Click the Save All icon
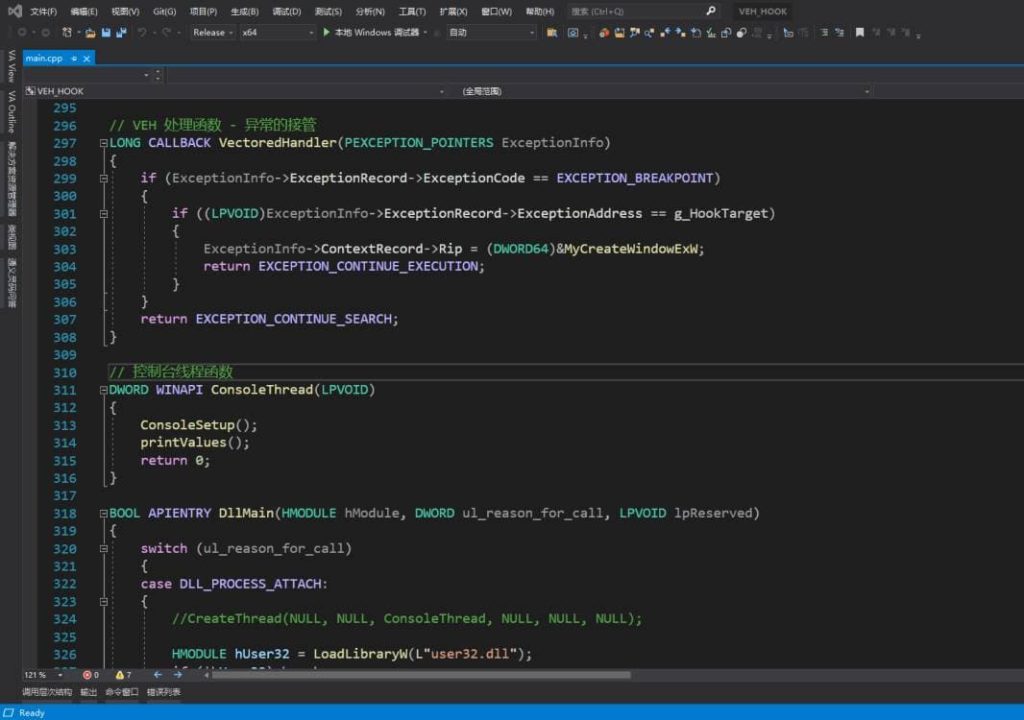This screenshot has height=720, width=1024. (121, 32)
